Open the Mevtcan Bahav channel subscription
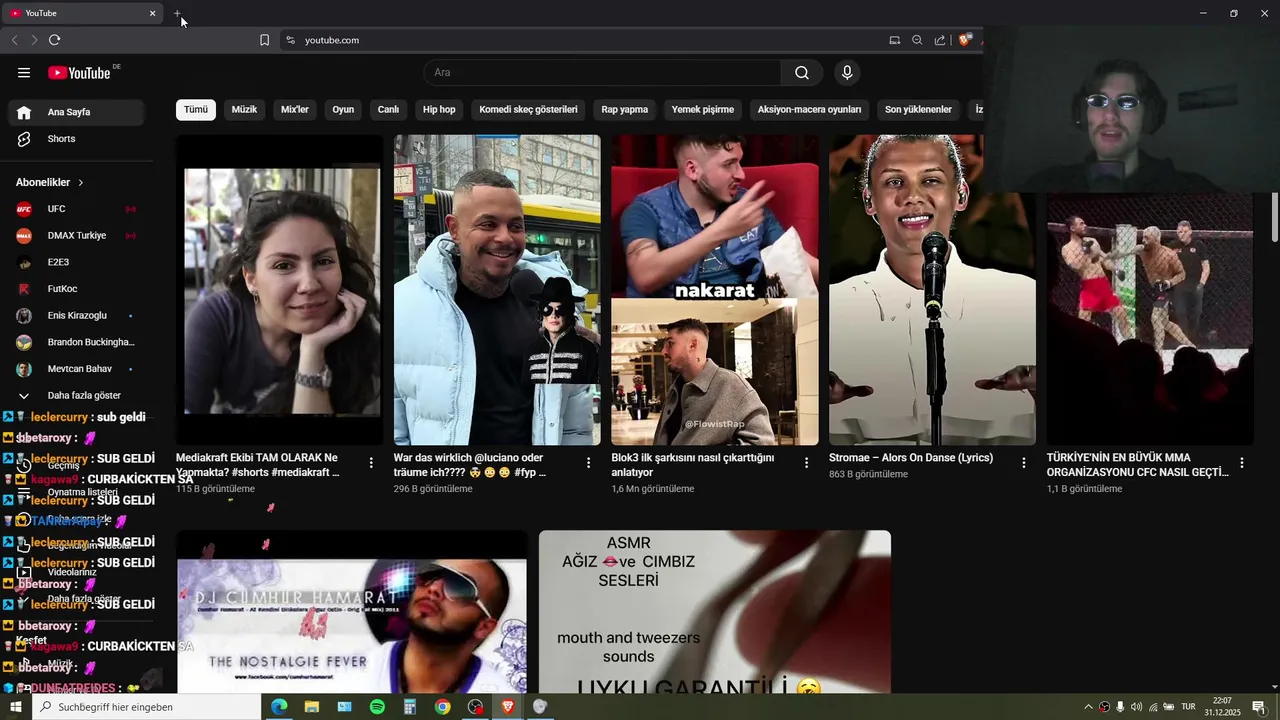 tap(78, 369)
